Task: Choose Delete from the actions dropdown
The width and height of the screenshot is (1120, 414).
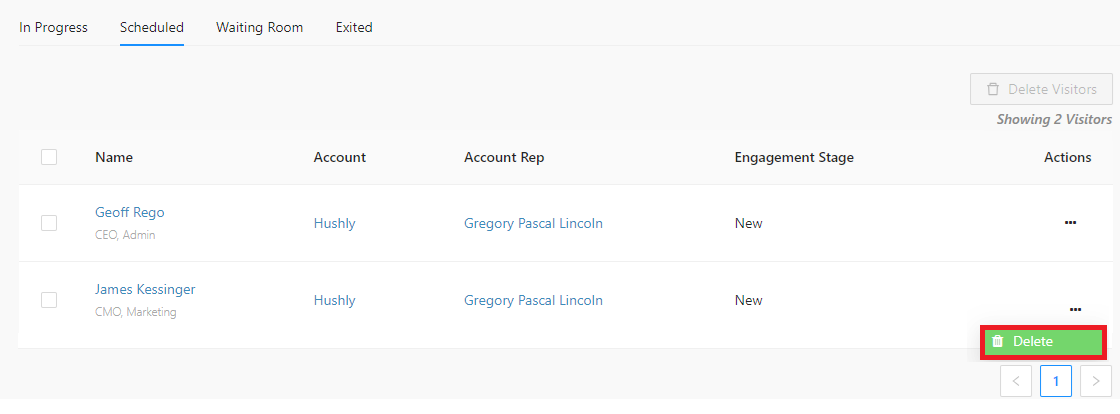Action: click(1044, 342)
